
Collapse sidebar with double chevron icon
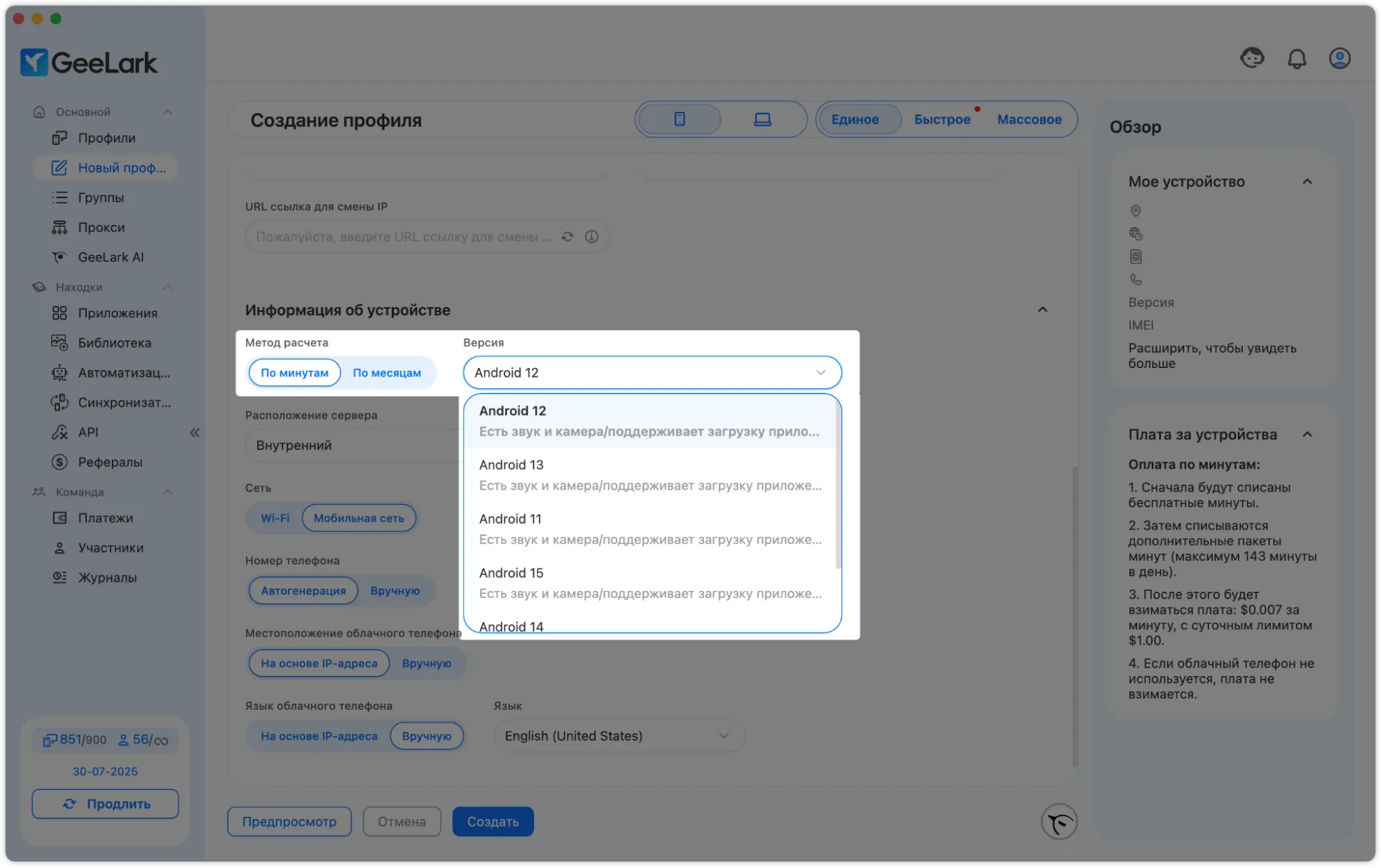coord(195,432)
